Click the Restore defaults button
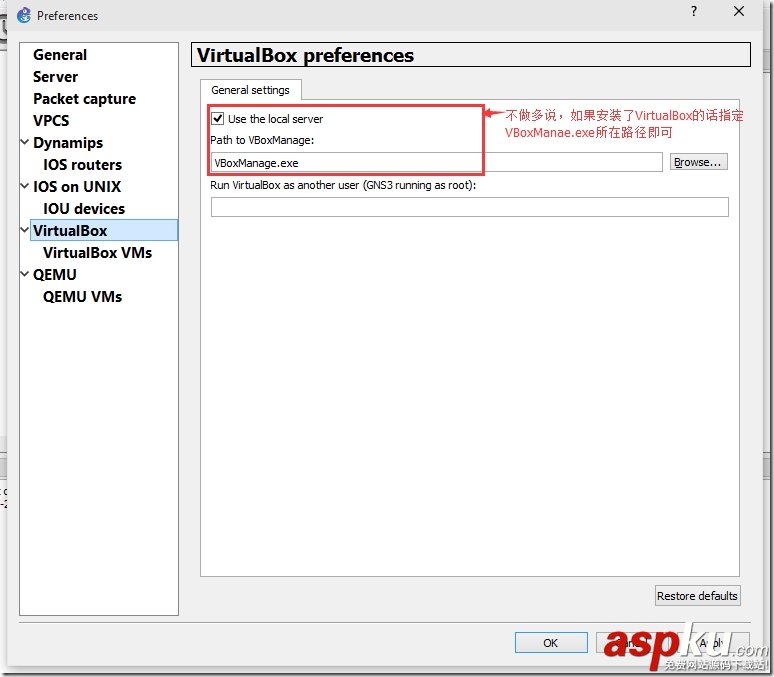The image size is (774, 677). tap(697, 596)
